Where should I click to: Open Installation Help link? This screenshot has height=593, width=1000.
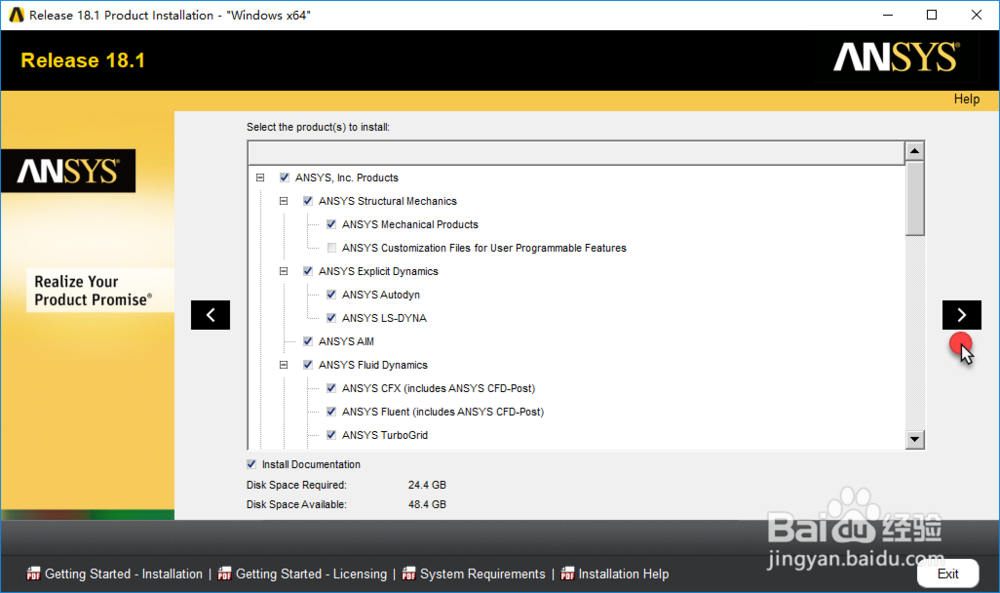(x=624, y=574)
